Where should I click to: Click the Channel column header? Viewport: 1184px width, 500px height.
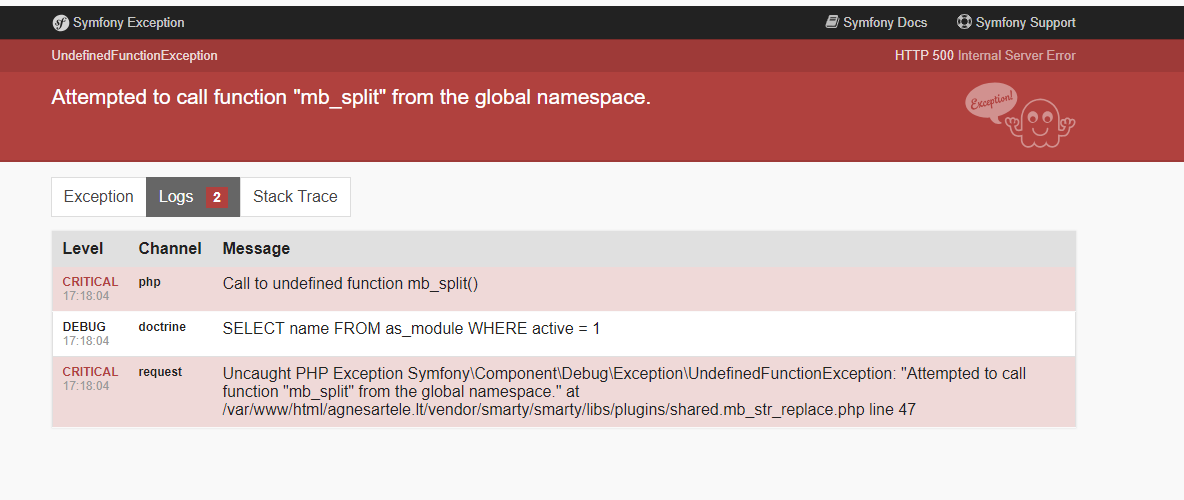pos(170,248)
